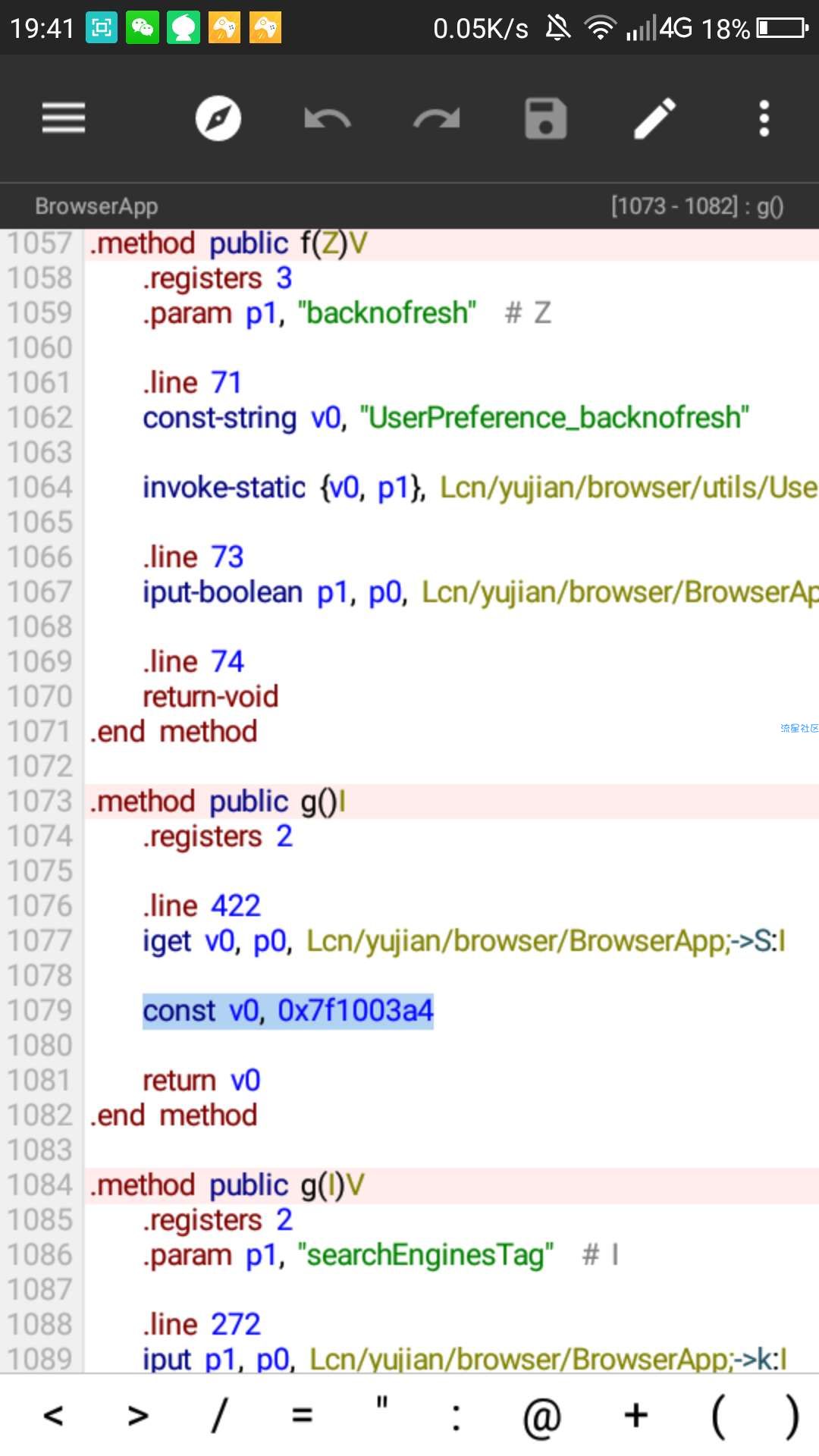The image size is (819, 1456).
Task: Insert the equals sign symbol key
Action: point(302,1415)
